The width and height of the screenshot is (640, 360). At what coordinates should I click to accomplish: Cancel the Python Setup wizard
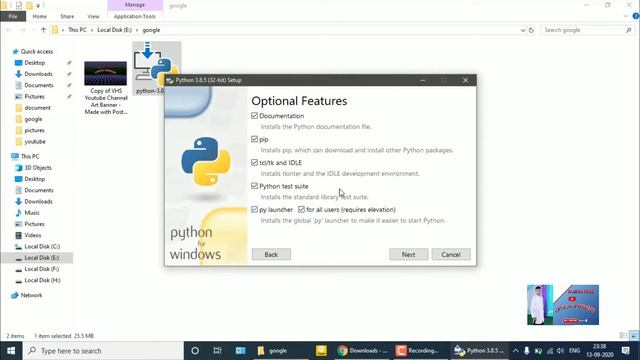pos(451,254)
